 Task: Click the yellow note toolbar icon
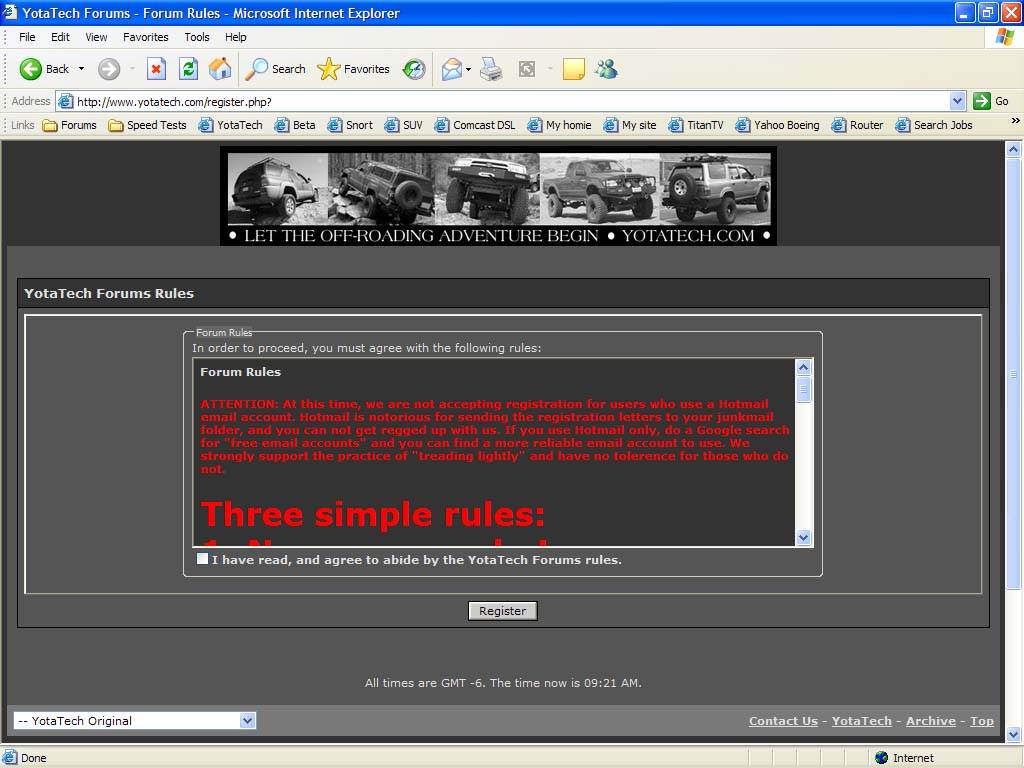point(573,69)
